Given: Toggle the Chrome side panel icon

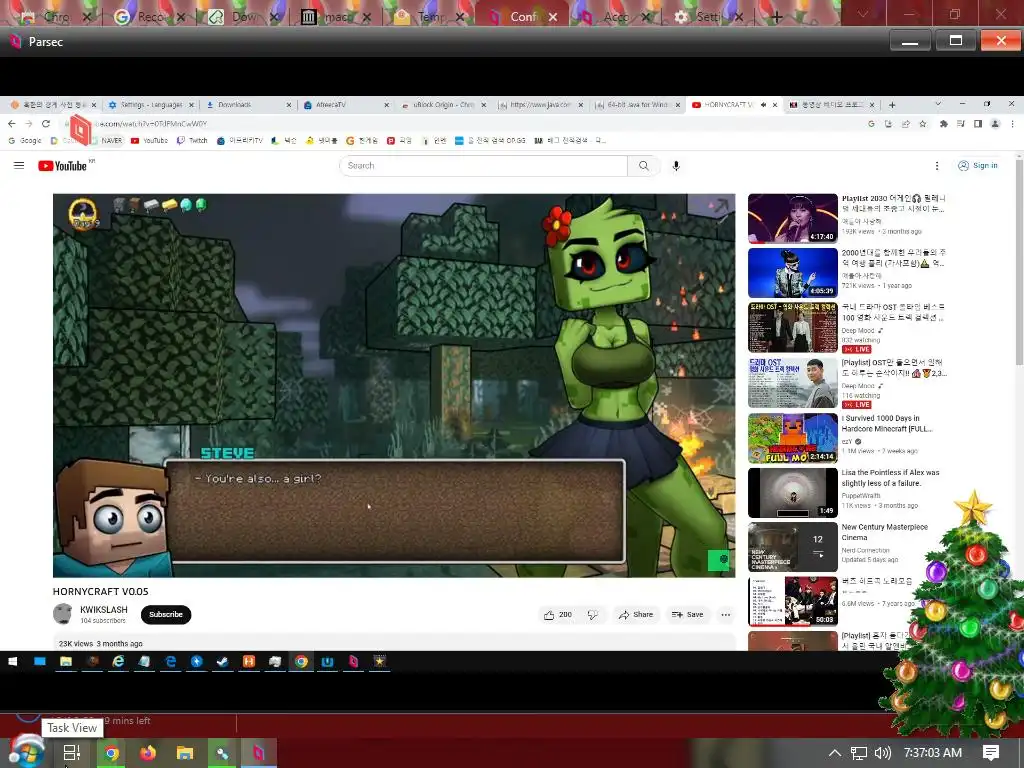Looking at the screenshot, I should click(x=978, y=123).
